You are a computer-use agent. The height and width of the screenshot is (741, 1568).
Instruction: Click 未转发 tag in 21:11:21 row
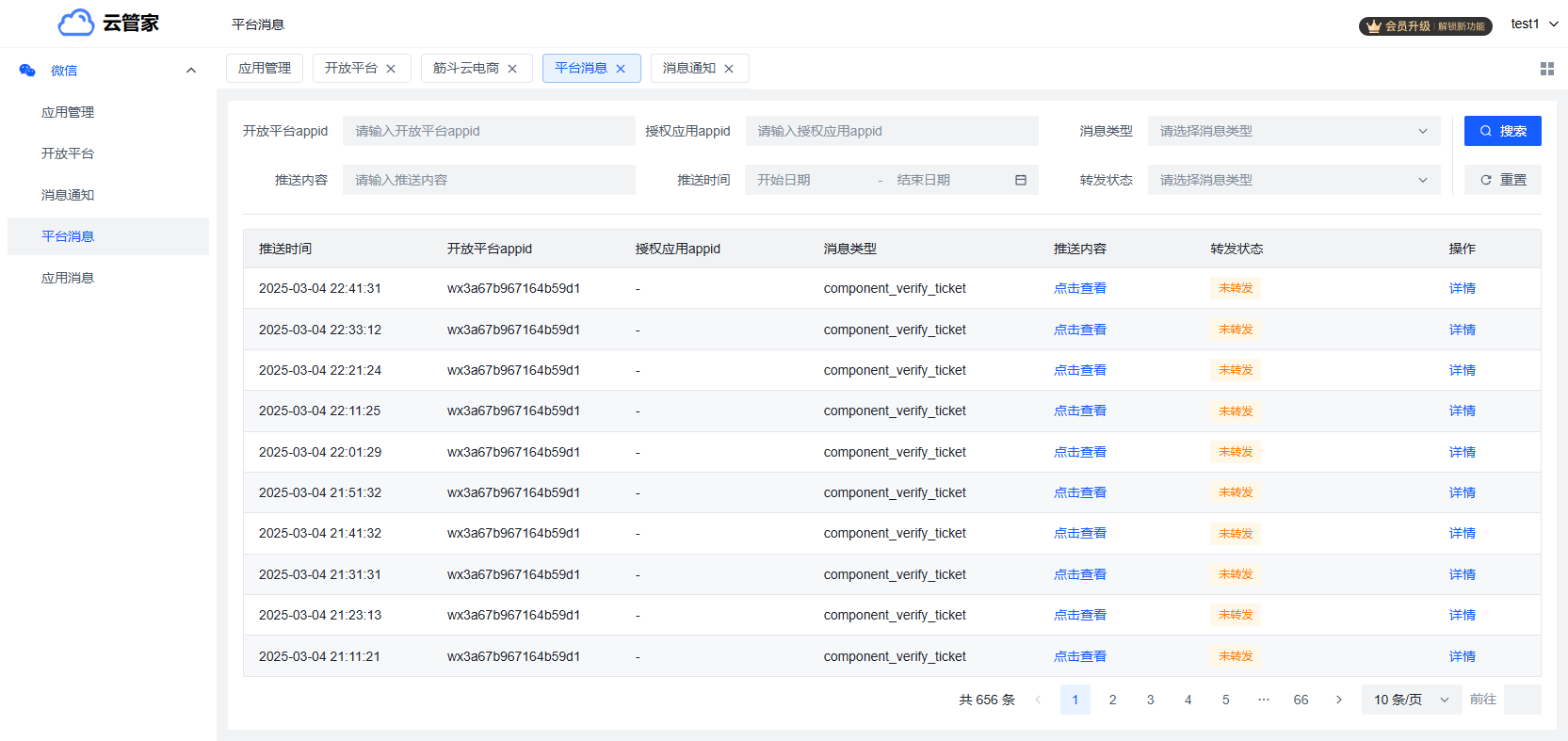[x=1236, y=656]
